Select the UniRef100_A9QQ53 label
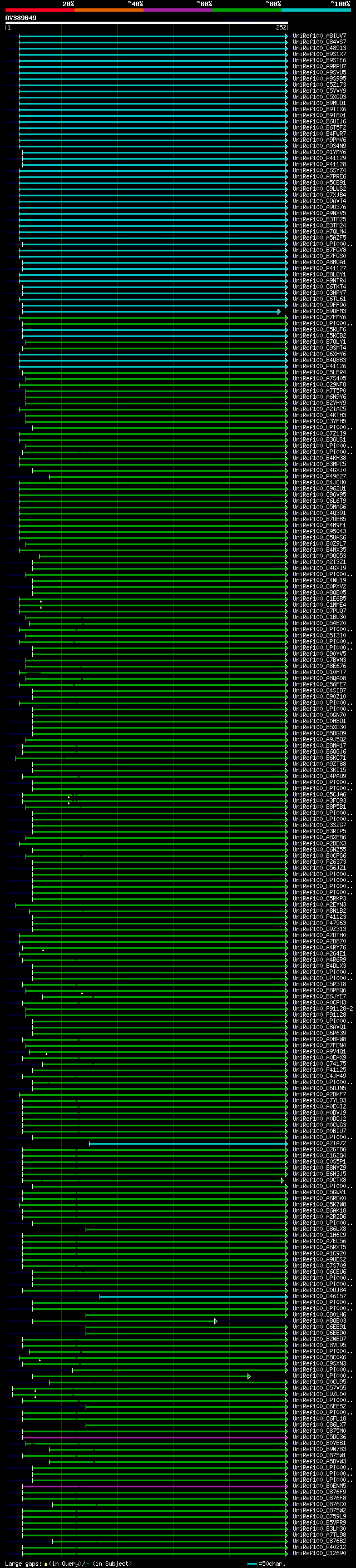Image resolution: width=356 pixels, height=1568 pixels. coord(319,556)
